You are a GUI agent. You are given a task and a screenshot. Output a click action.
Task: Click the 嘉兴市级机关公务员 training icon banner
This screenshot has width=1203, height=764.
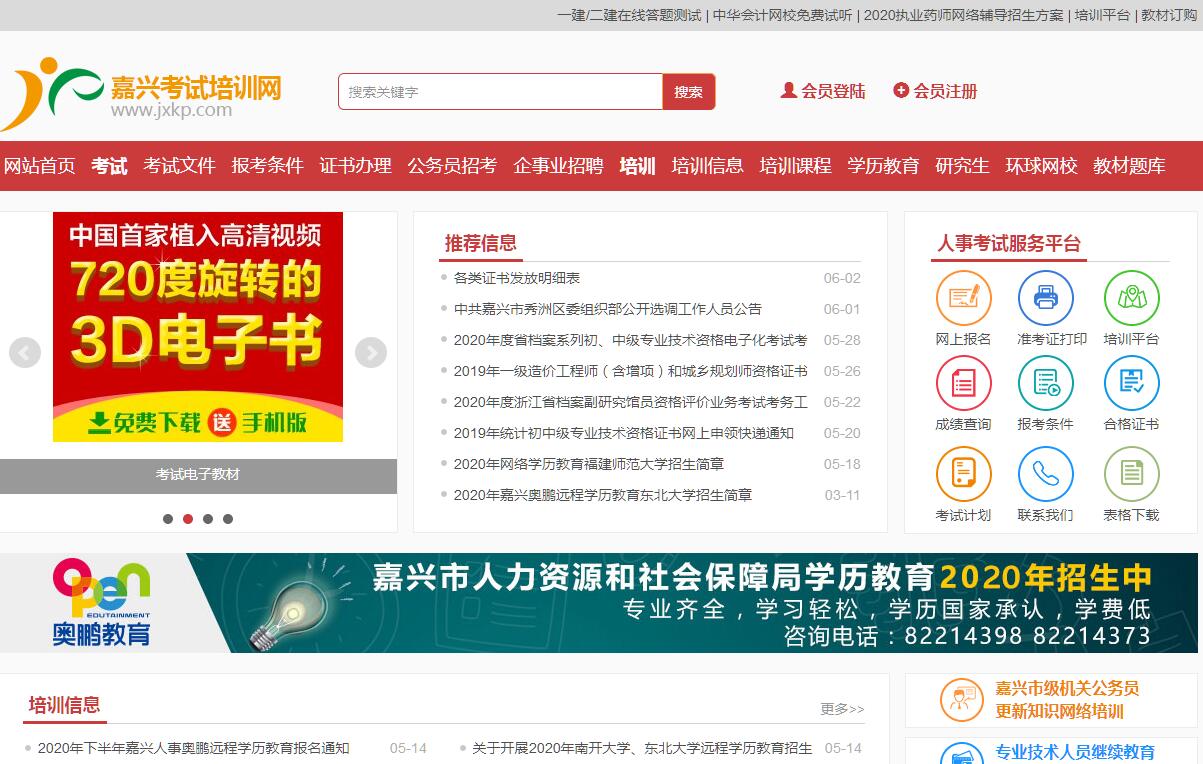(1052, 700)
